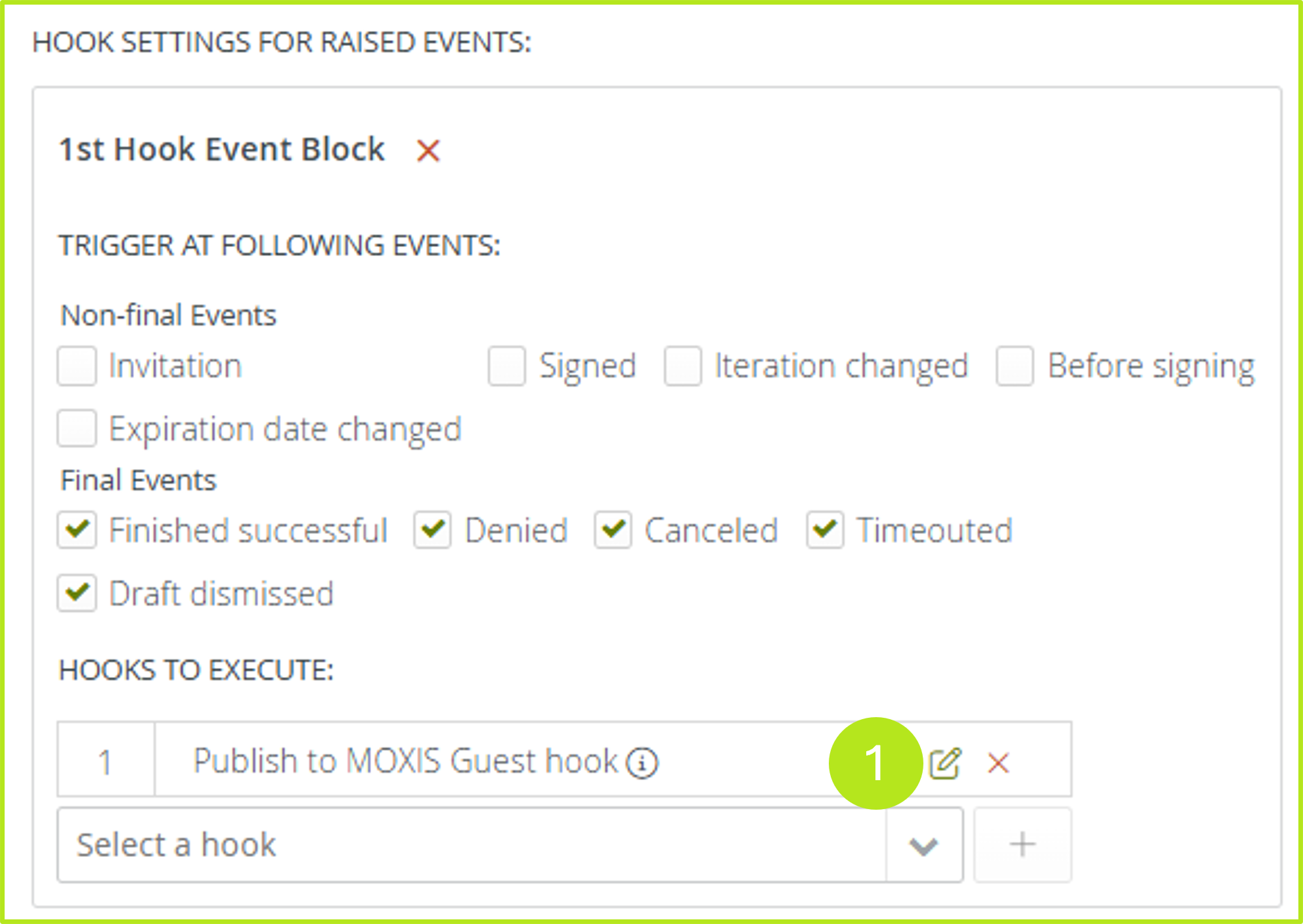Click the plus icon to add a new hook
This screenshot has width=1303, height=924.
point(1022,845)
